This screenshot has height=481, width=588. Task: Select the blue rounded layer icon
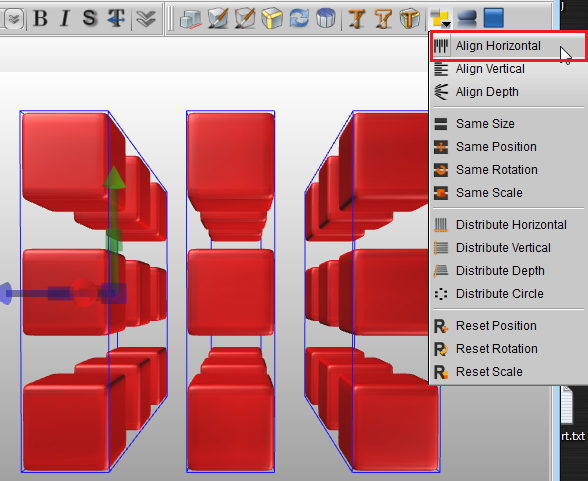tap(467, 18)
